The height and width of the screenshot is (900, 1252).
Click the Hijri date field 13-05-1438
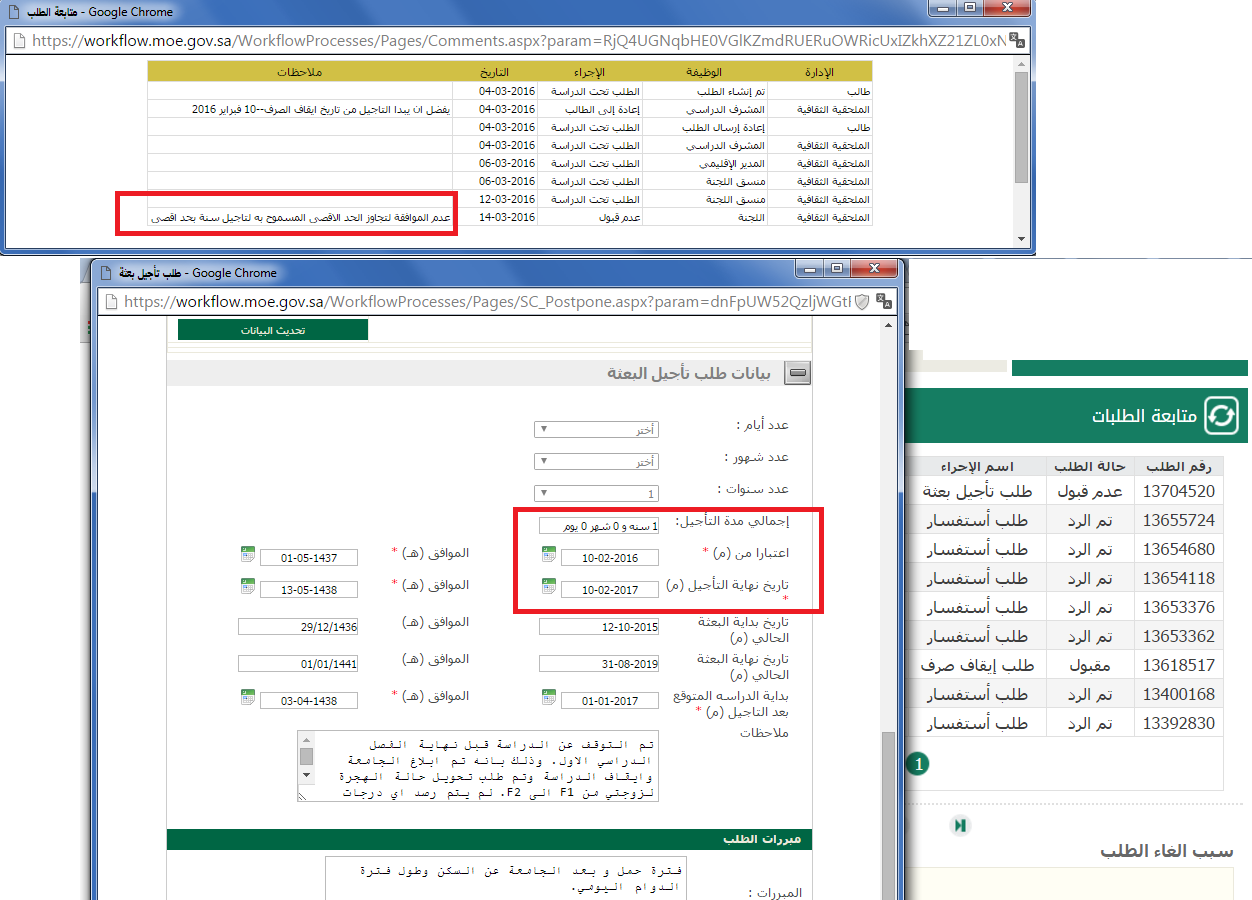309,590
